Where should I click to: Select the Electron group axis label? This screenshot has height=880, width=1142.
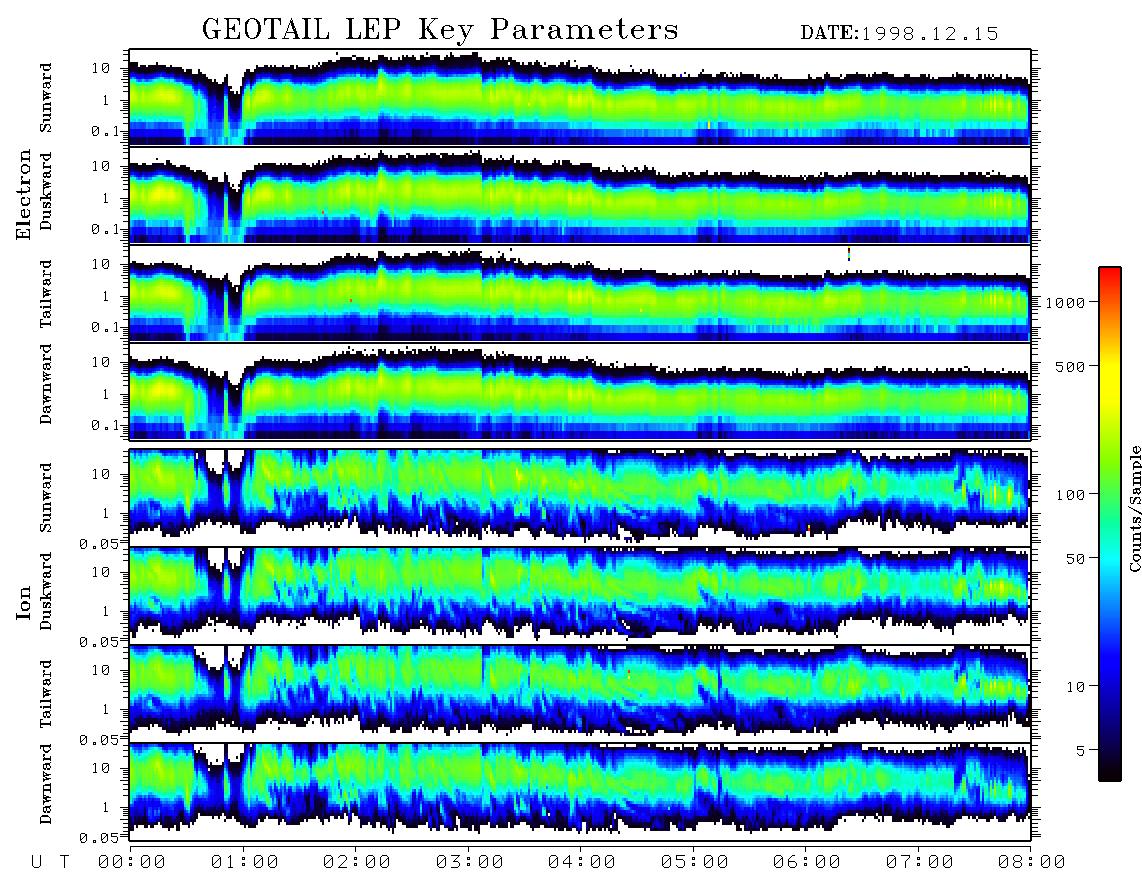tap(24, 194)
